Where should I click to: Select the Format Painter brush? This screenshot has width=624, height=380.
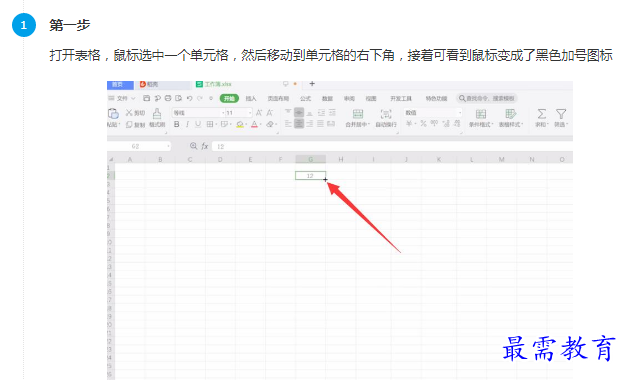(x=157, y=114)
